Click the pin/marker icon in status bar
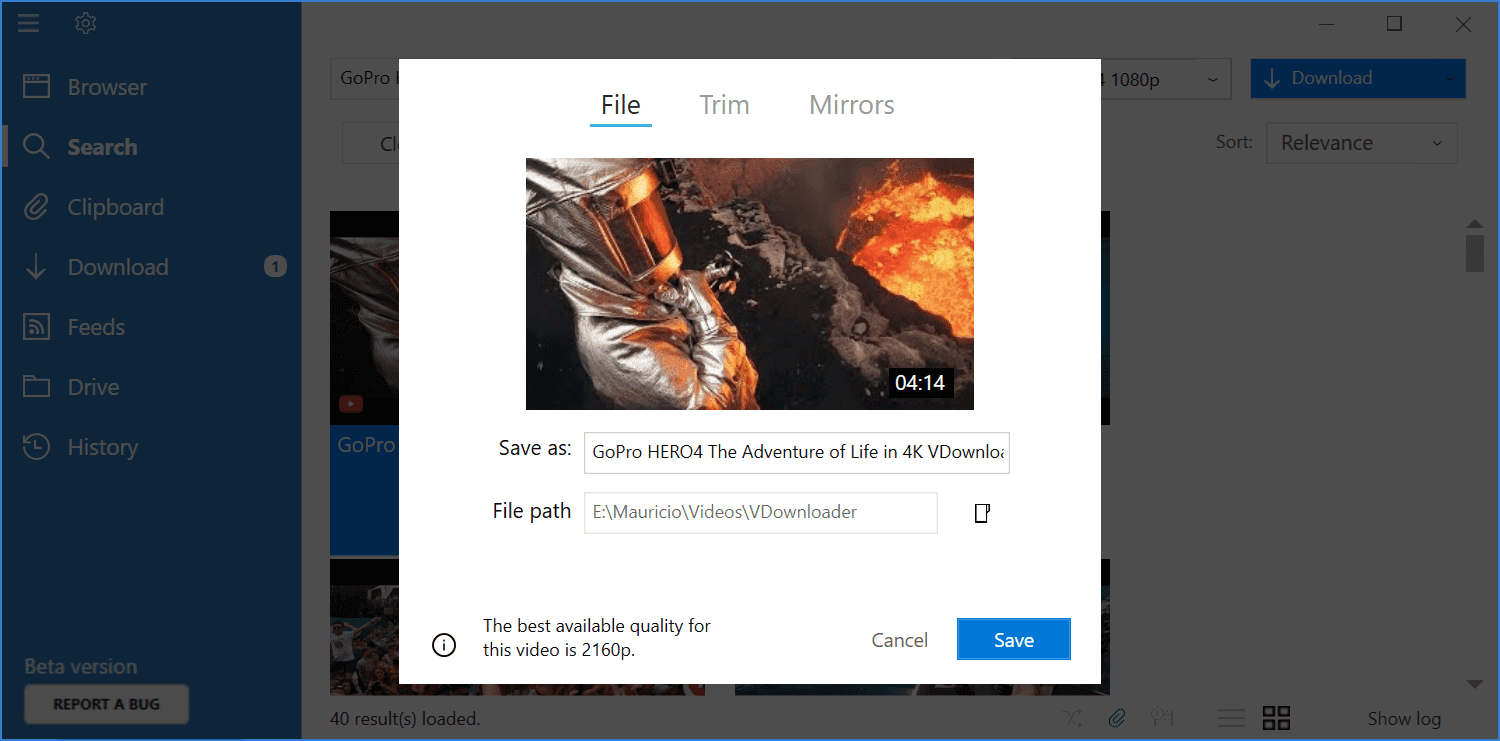The image size is (1500, 741). coord(1161,717)
